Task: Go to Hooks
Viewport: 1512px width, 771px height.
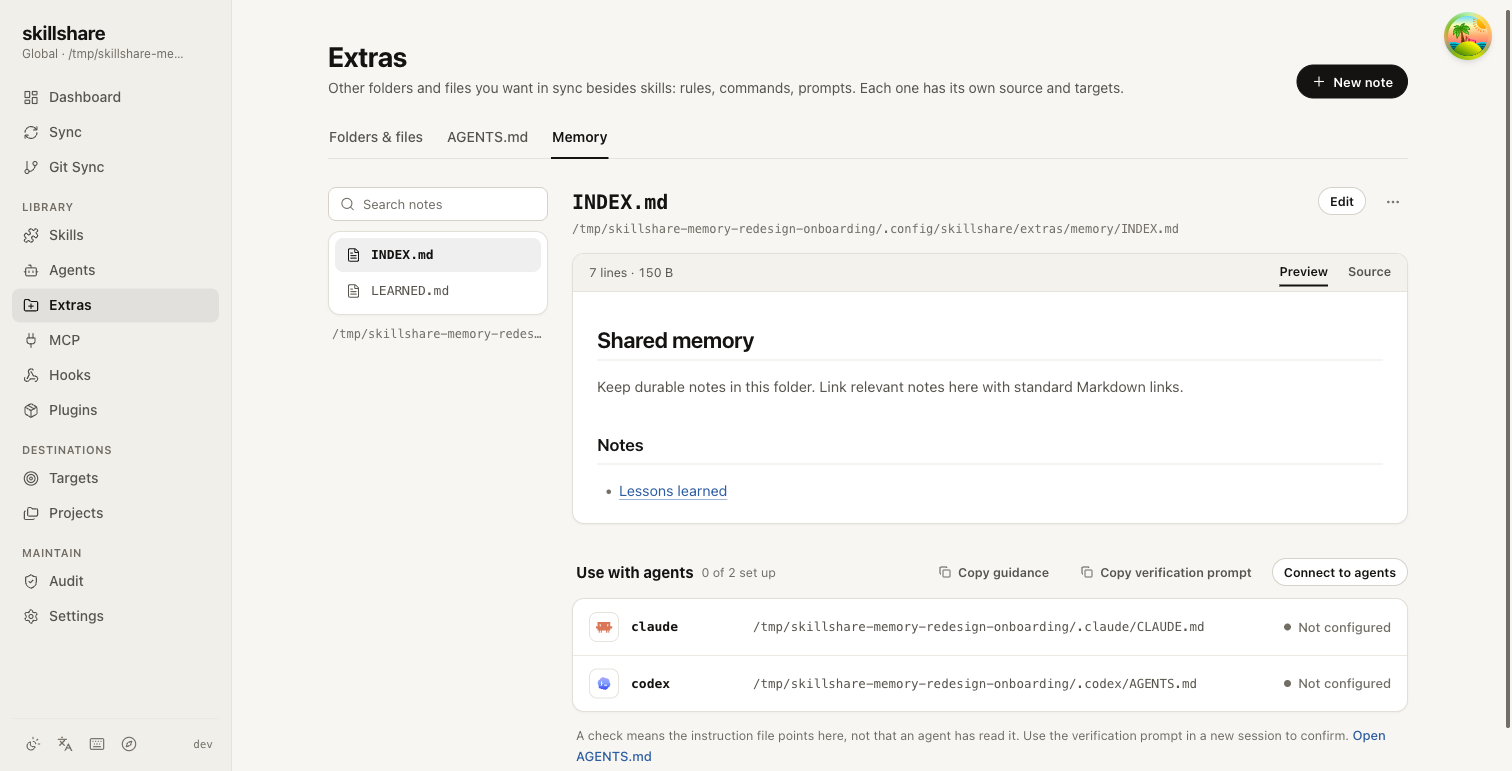Action: 115,375
